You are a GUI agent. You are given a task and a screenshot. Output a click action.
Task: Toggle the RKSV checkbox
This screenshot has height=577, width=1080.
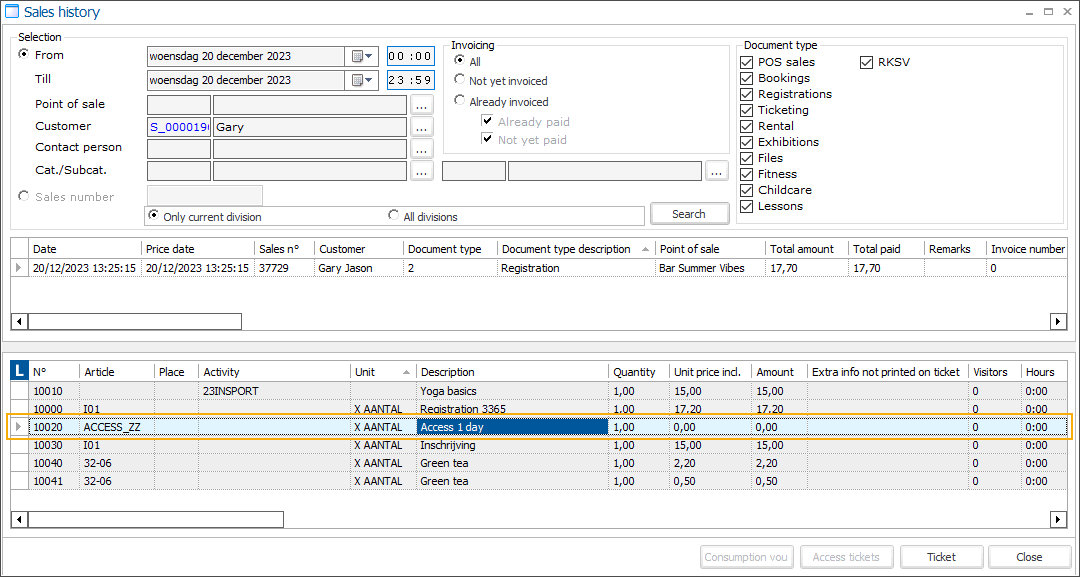point(866,62)
